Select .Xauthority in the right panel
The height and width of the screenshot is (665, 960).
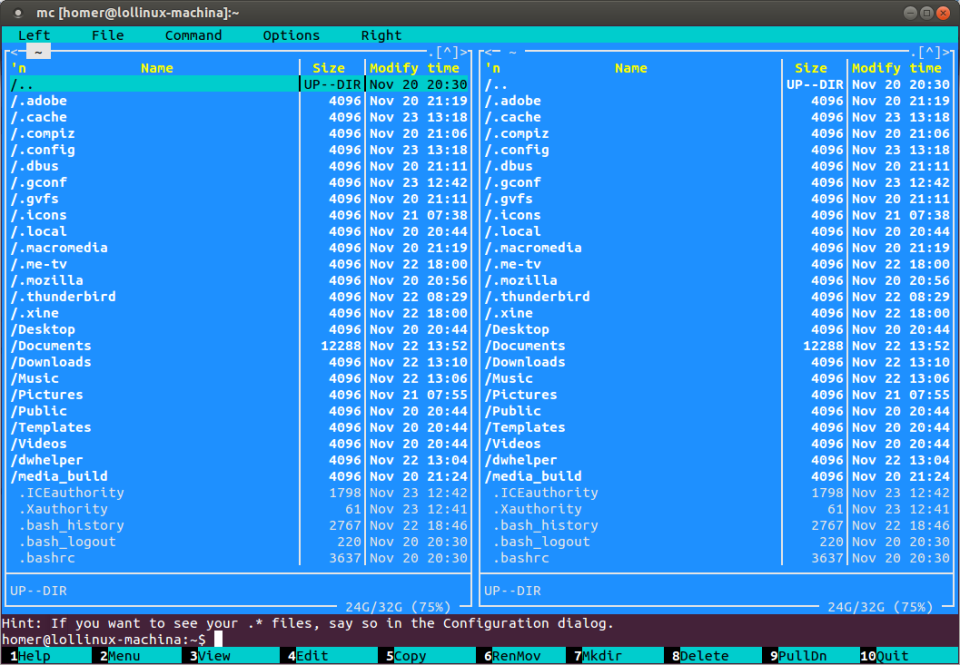[x=718, y=509]
